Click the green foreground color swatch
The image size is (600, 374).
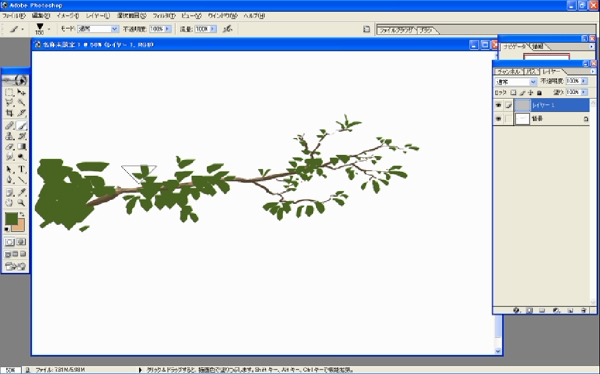click(x=11, y=219)
